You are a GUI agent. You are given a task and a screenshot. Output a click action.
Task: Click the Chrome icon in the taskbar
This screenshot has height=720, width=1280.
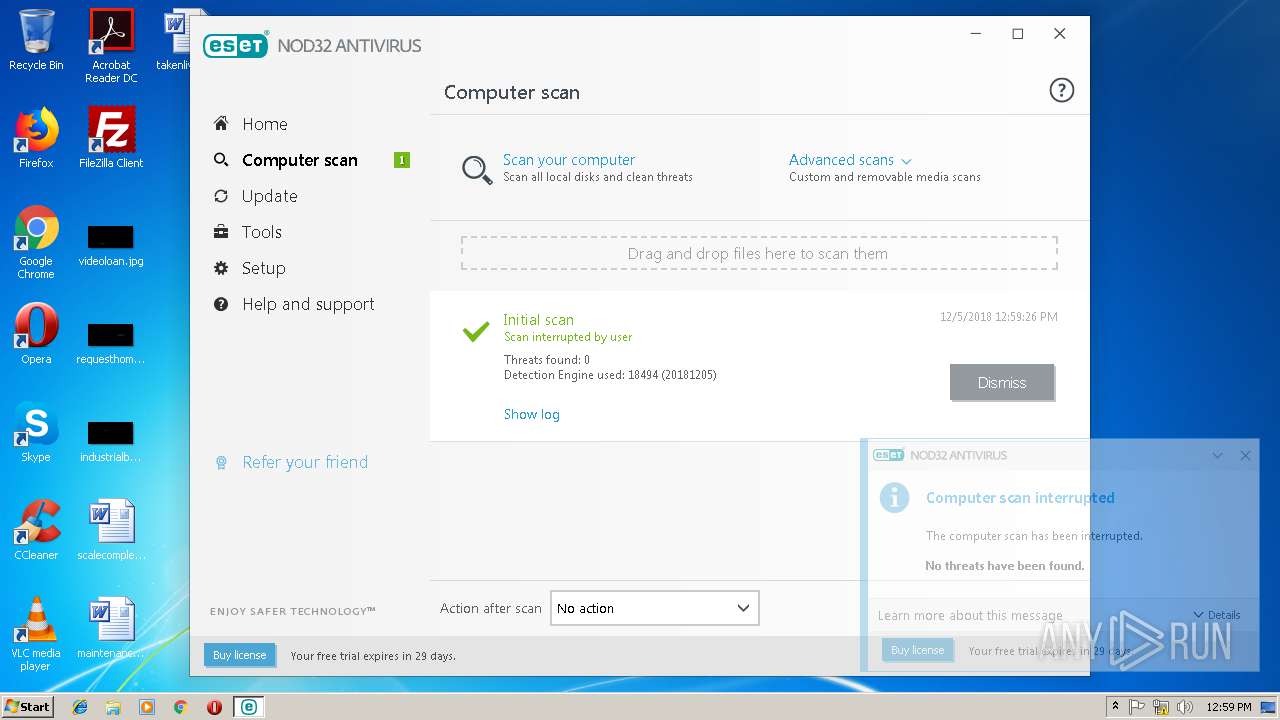[180, 707]
